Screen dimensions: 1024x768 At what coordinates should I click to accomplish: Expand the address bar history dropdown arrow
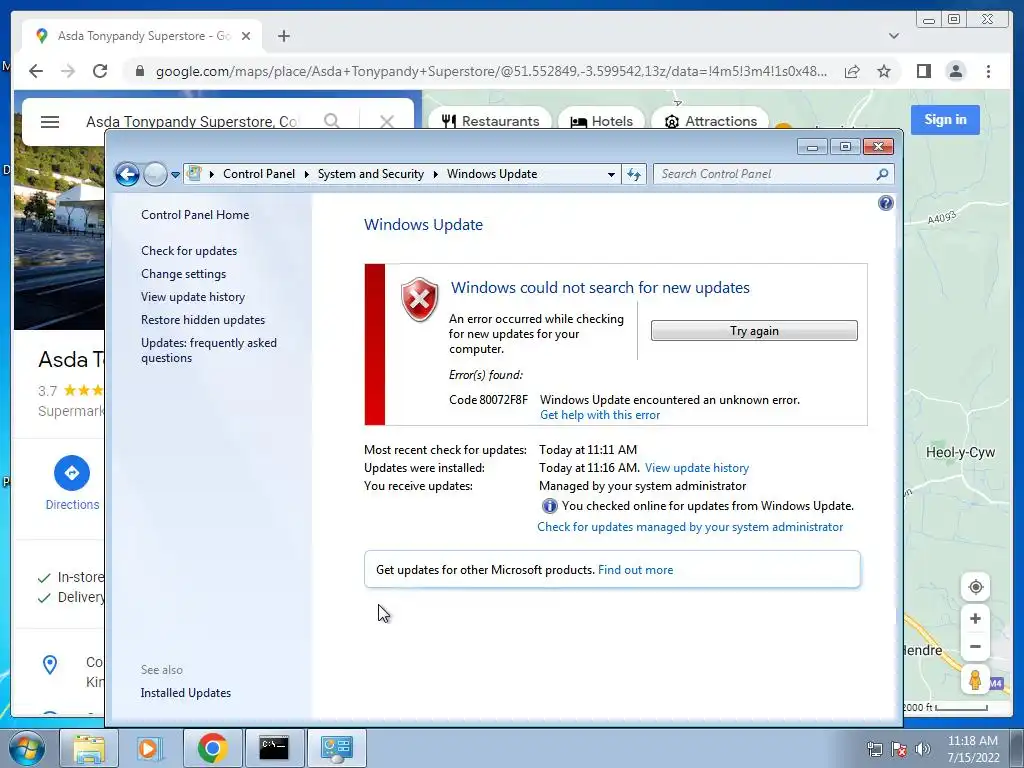[x=611, y=174]
